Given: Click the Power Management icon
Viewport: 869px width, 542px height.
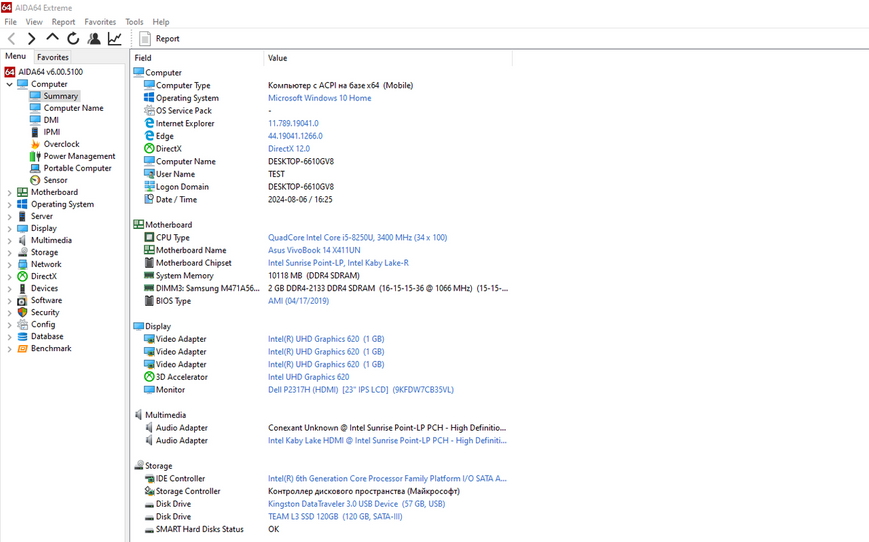Looking at the screenshot, I should coord(35,156).
